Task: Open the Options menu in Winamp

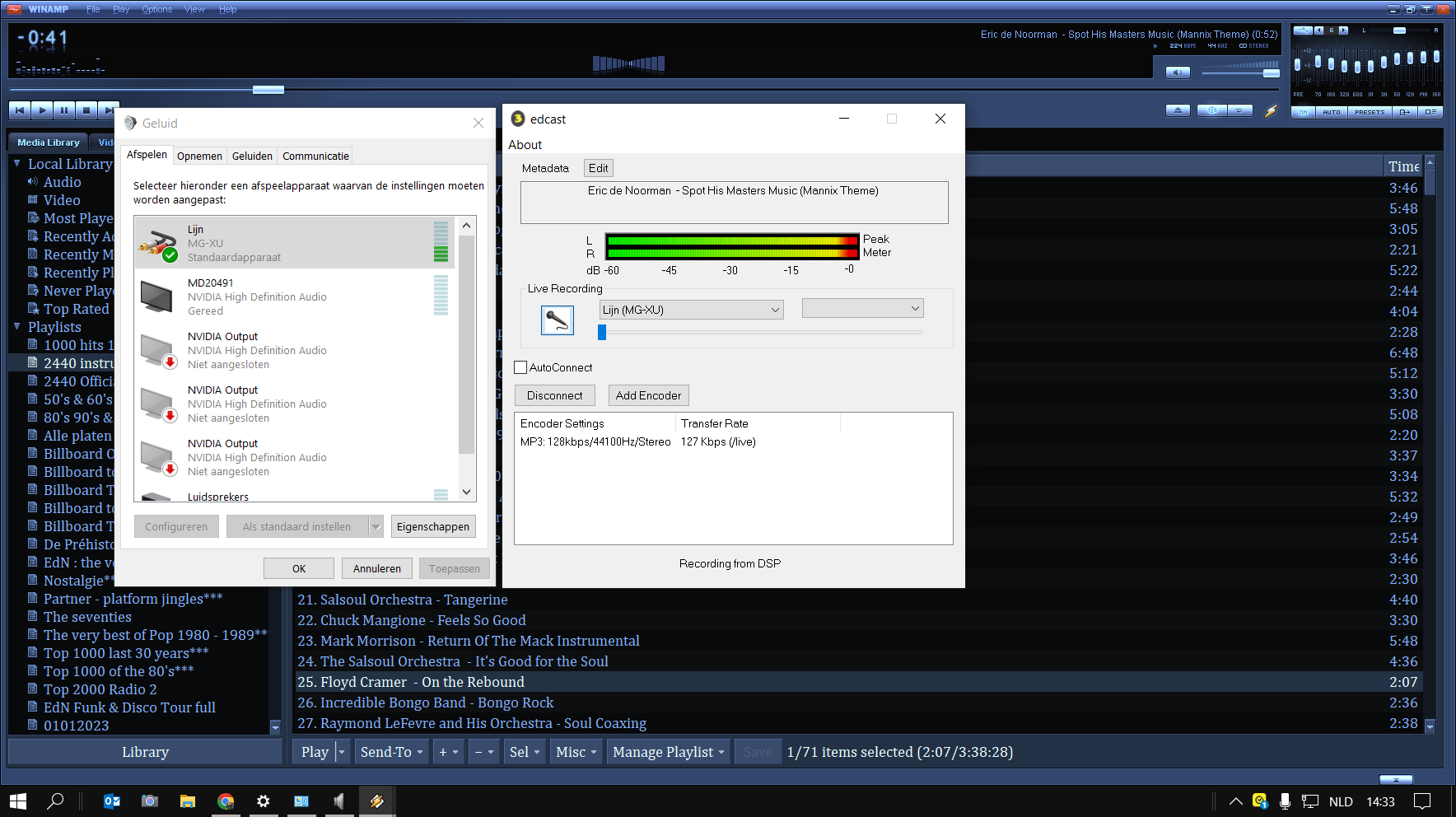Action: (x=156, y=9)
